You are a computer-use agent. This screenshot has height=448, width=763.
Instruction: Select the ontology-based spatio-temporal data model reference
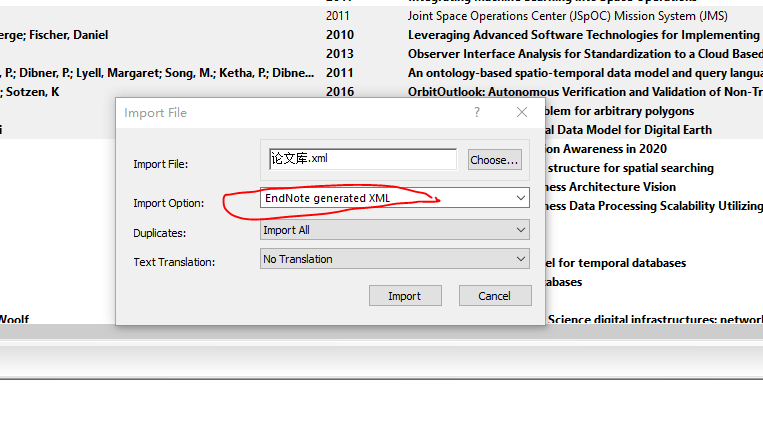(585, 73)
